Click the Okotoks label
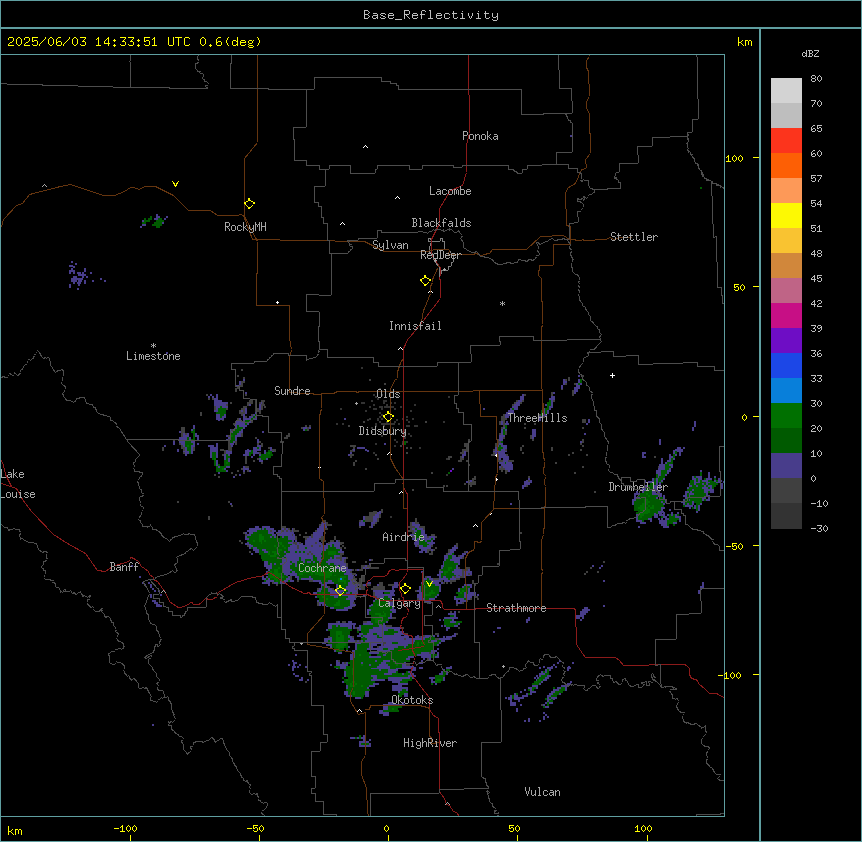Viewport: 862px width, 842px height. (412, 700)
